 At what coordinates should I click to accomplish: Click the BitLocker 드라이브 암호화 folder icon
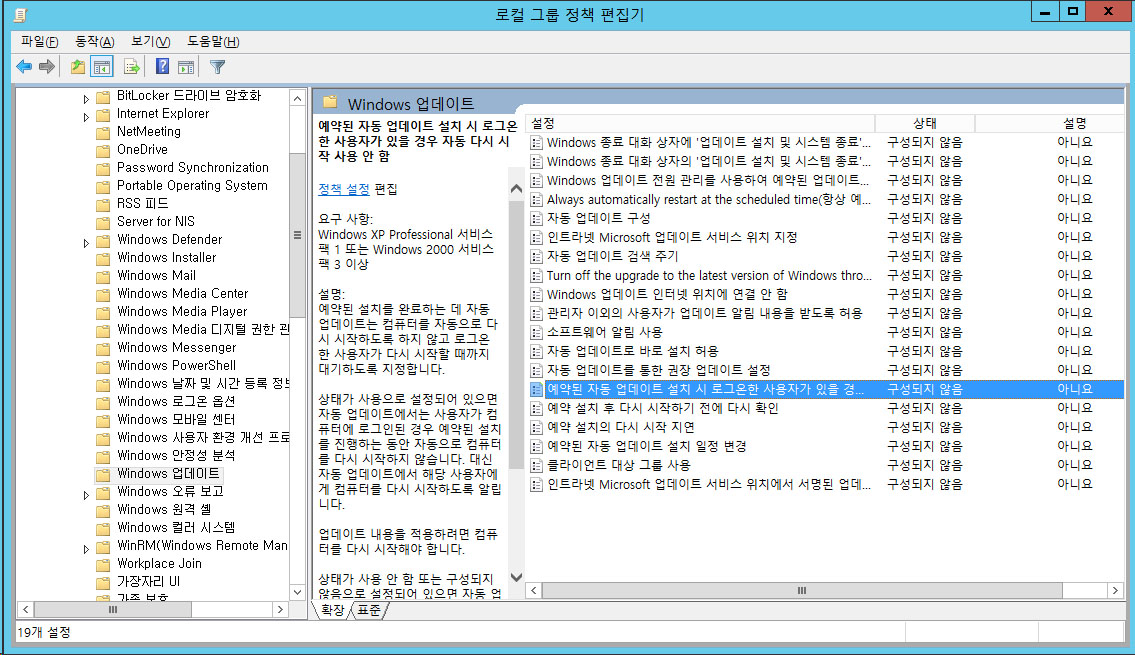(104, 96)
